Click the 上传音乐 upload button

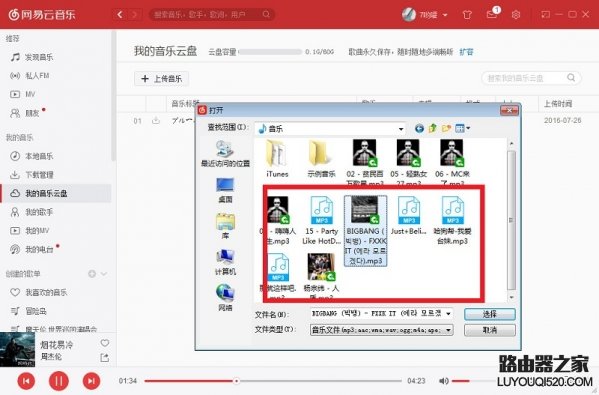(161, 79)
